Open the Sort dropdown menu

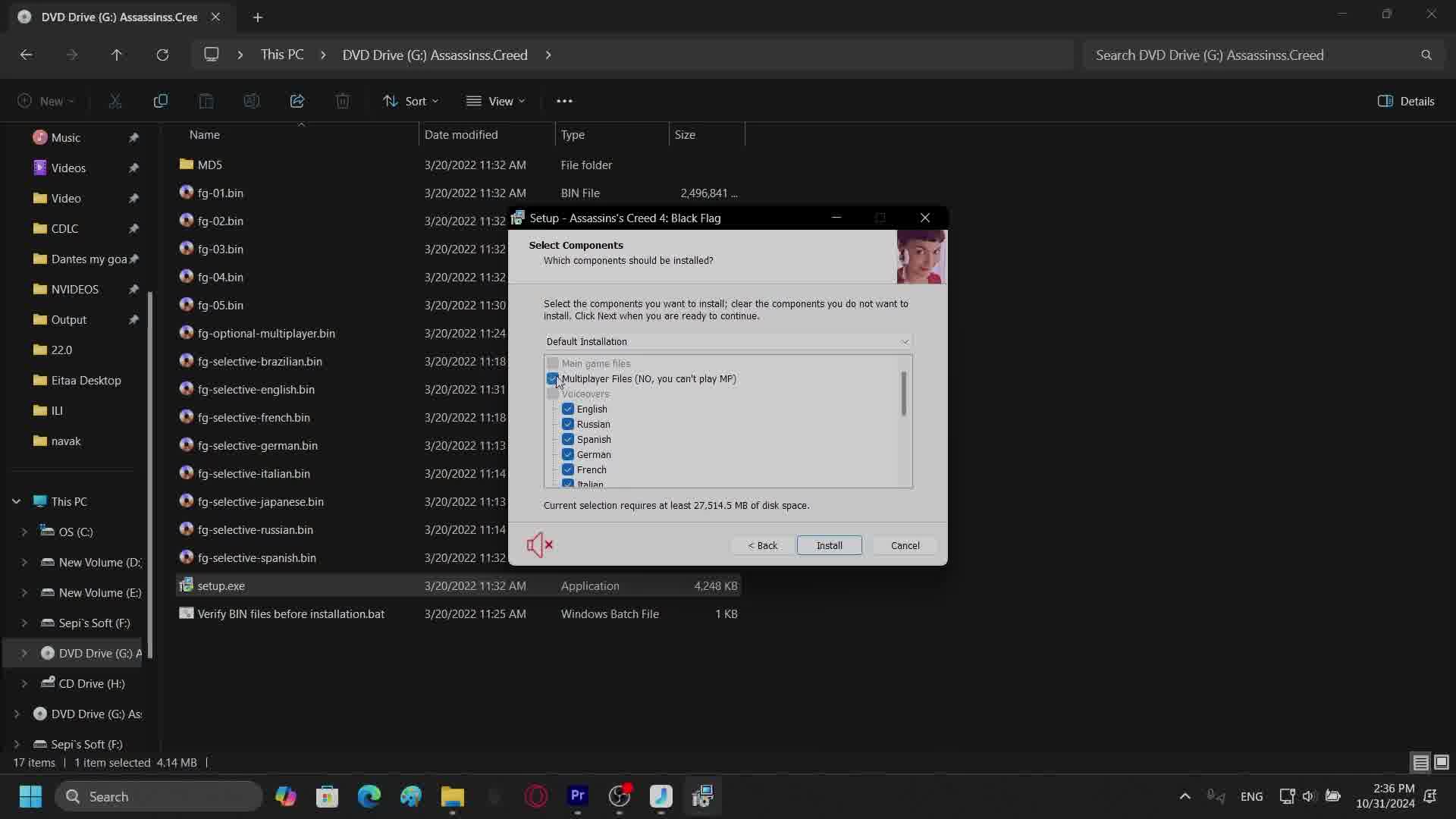tap(410, 101)
